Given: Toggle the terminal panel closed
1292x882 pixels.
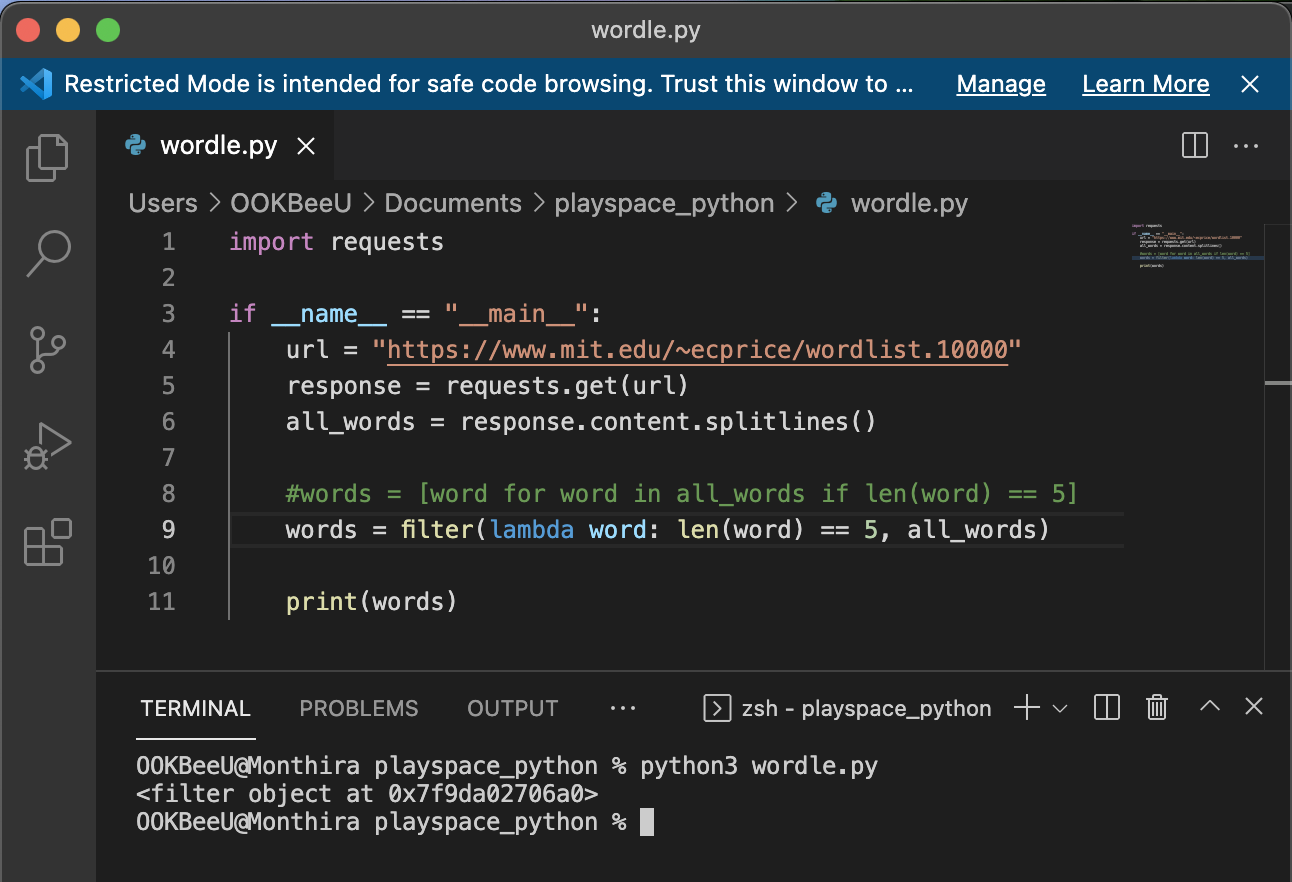Looking at the screenshot, I should [1253, 707].
